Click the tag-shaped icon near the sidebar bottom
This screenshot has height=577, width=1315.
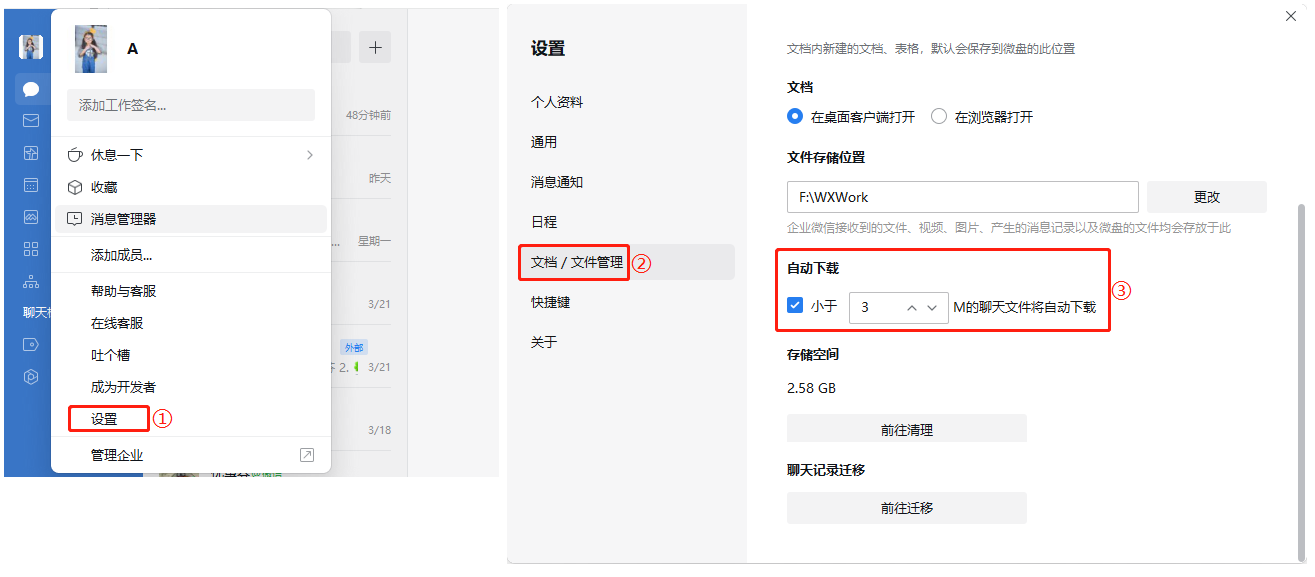31,345
